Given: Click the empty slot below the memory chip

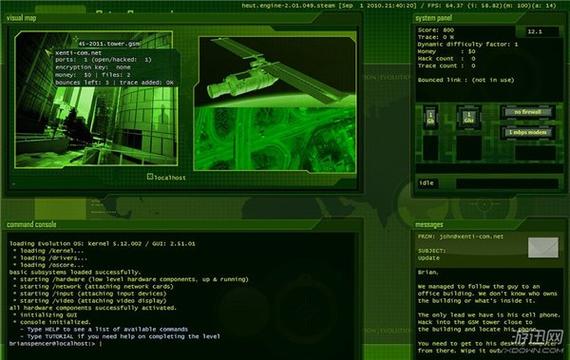Looking at the screenshot, I should pos(430,148).
